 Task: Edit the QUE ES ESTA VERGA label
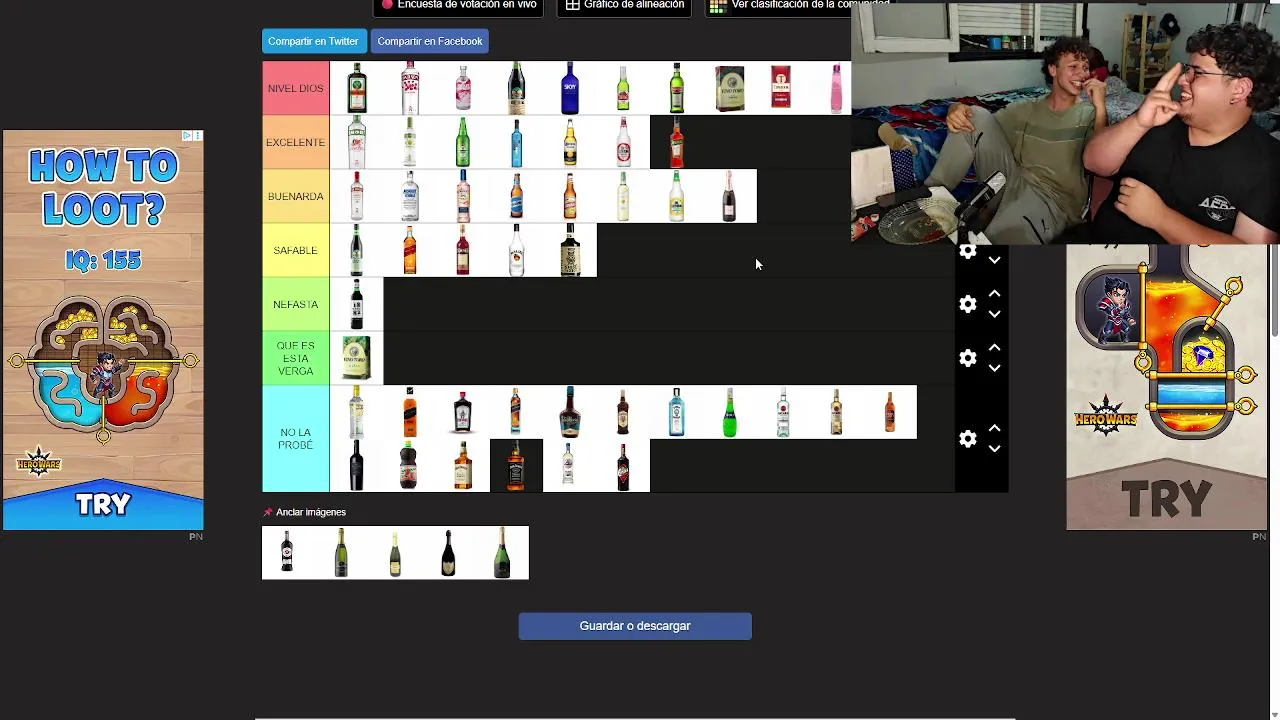(295, 358)
